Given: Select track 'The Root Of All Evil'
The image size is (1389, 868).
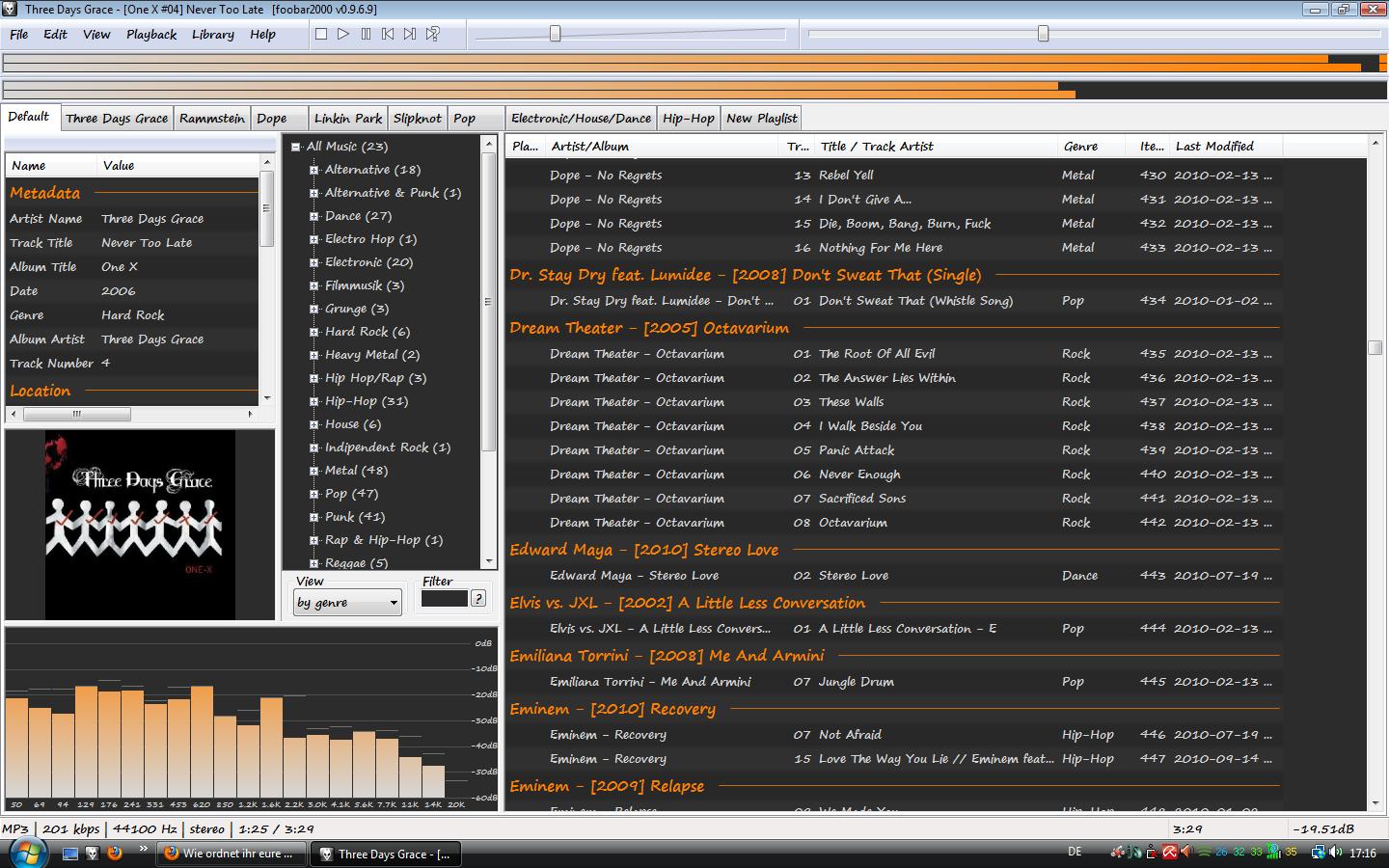Looking at the screenshot, I should tap(894, 354).
